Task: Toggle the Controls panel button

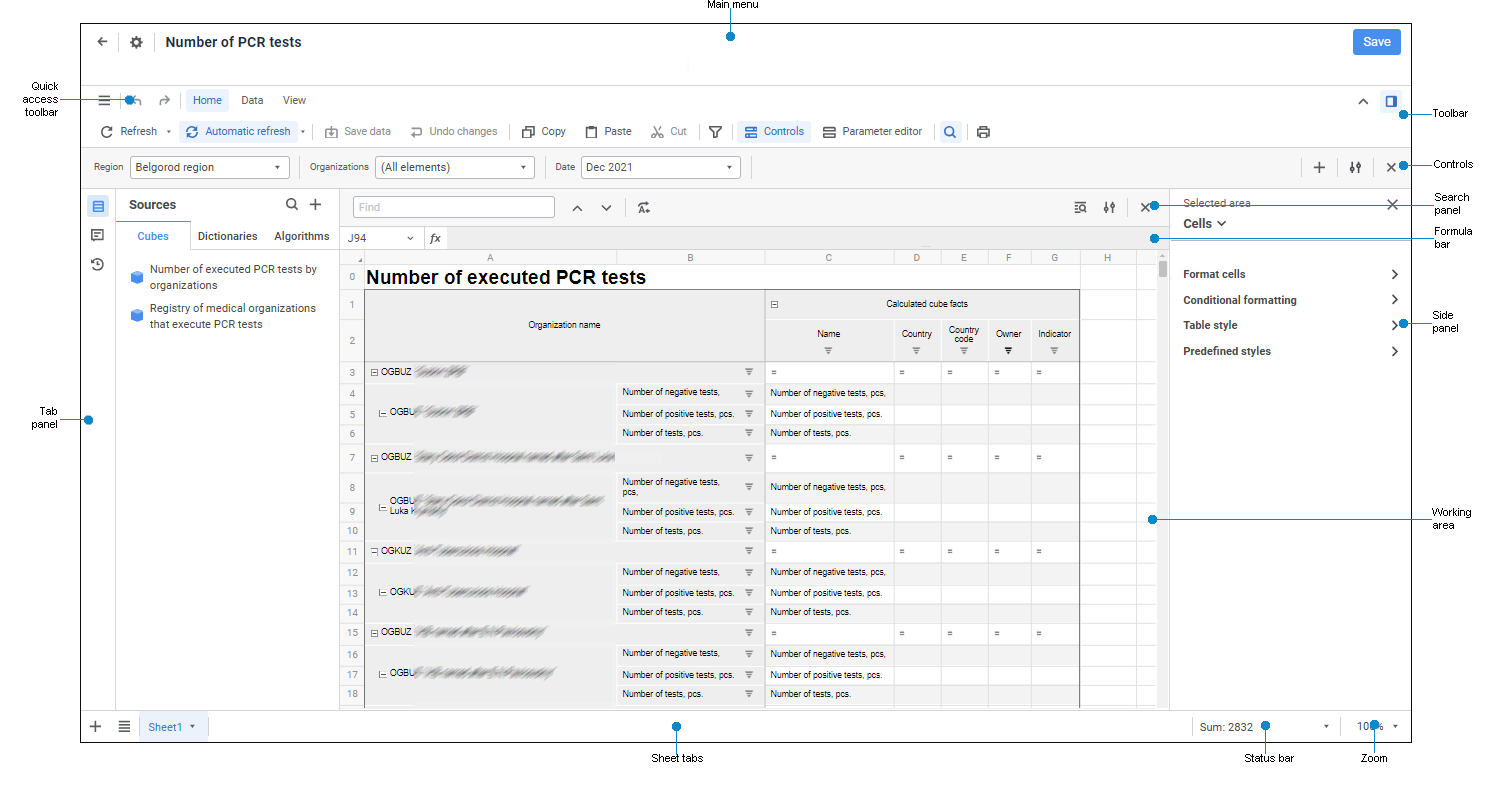Action: point(774,131)
